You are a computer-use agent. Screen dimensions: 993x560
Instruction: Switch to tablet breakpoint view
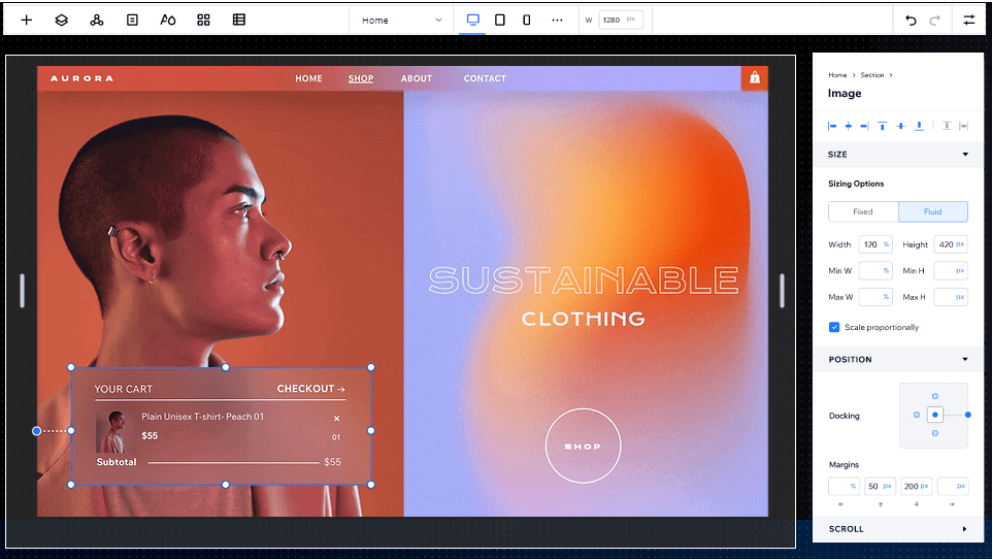point(500,20)
